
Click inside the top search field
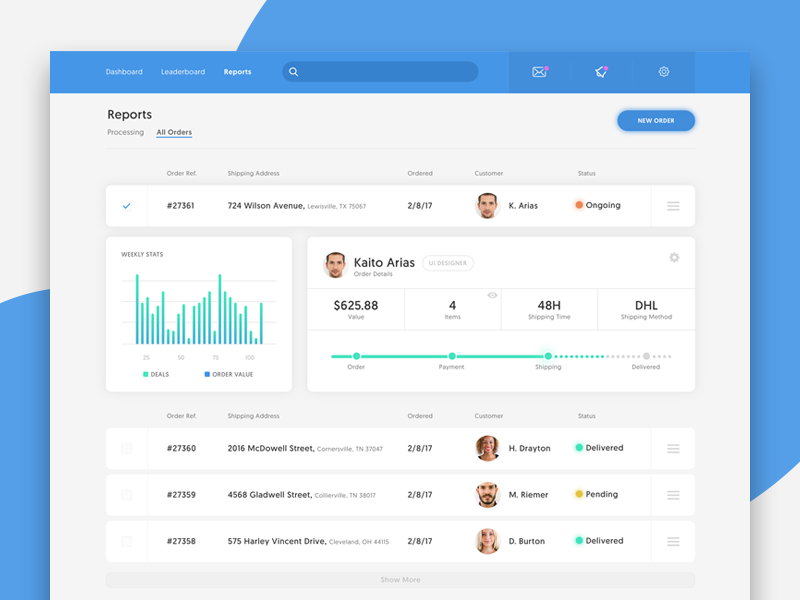[x=388, y=72]
